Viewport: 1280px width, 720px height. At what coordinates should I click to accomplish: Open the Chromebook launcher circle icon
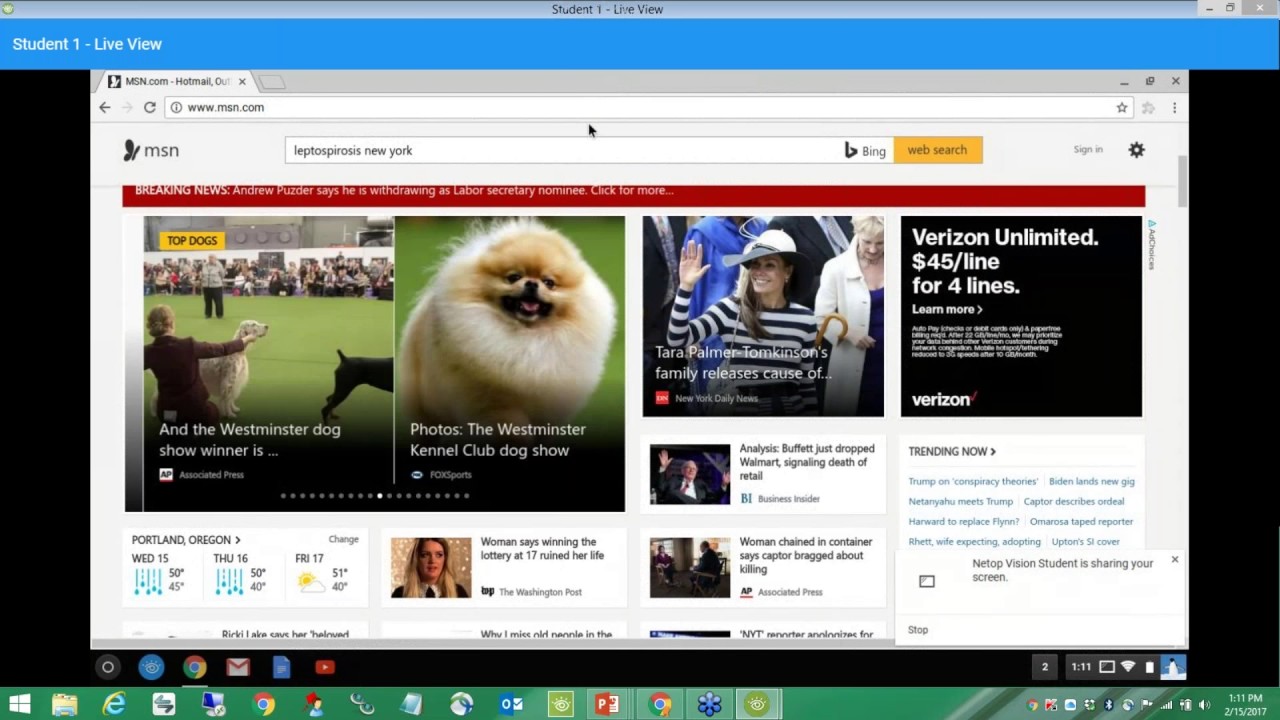(x=108, y=667)
